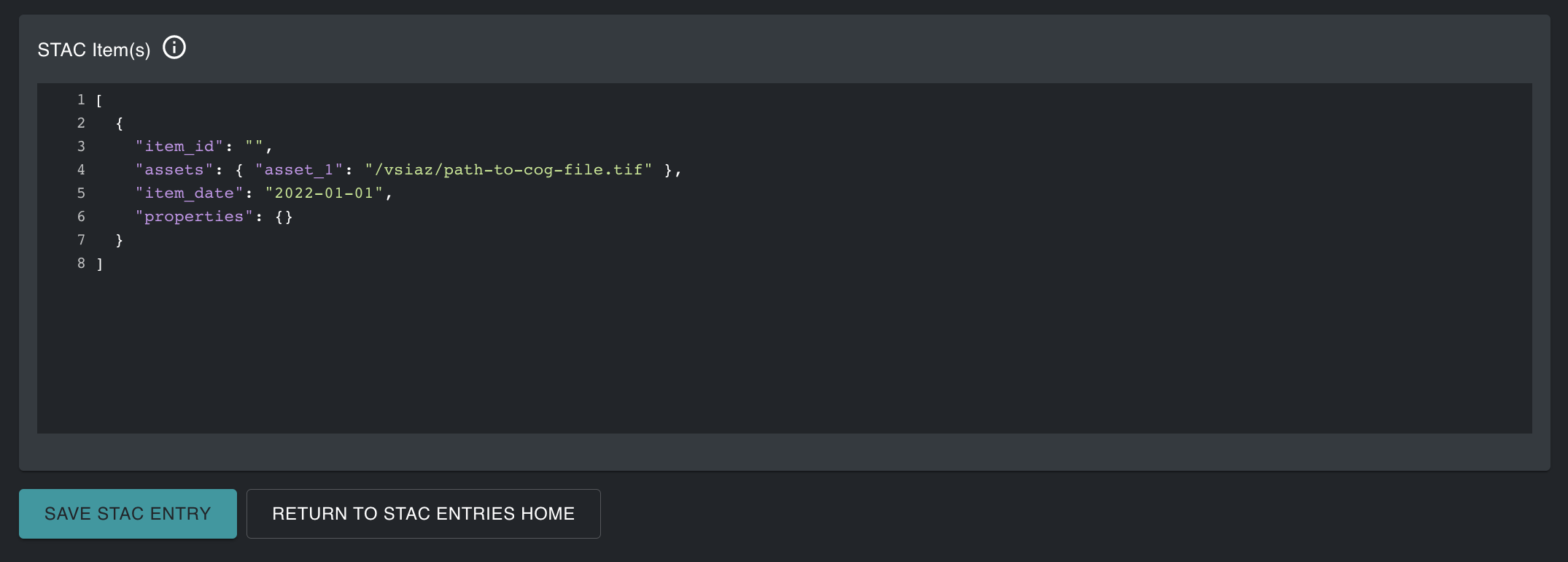1568x562 pixels.
Task: Click the 2022-01-01 date value
Action: coord(324,193)
